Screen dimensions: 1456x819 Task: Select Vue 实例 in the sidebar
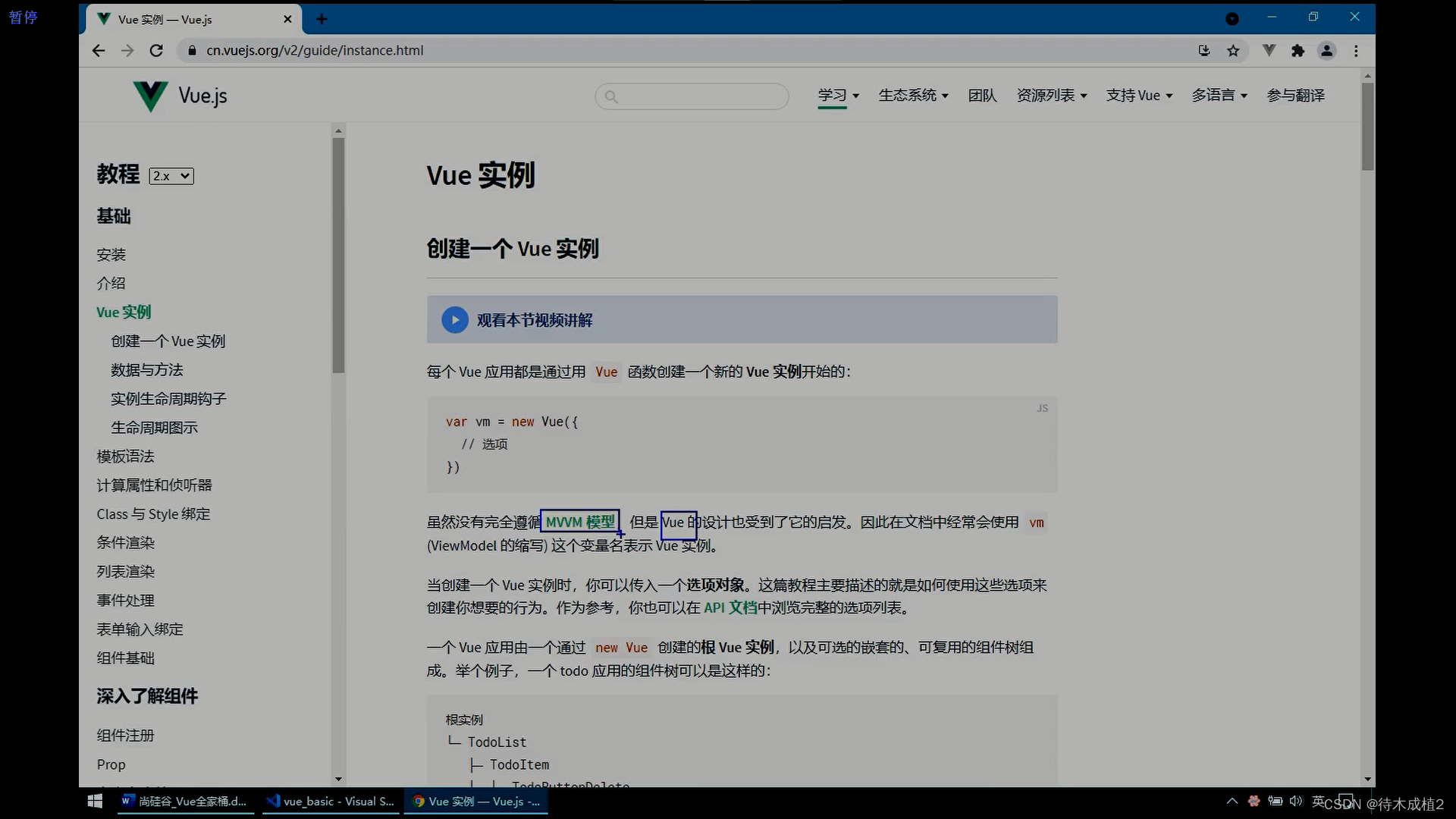point(124,312)
